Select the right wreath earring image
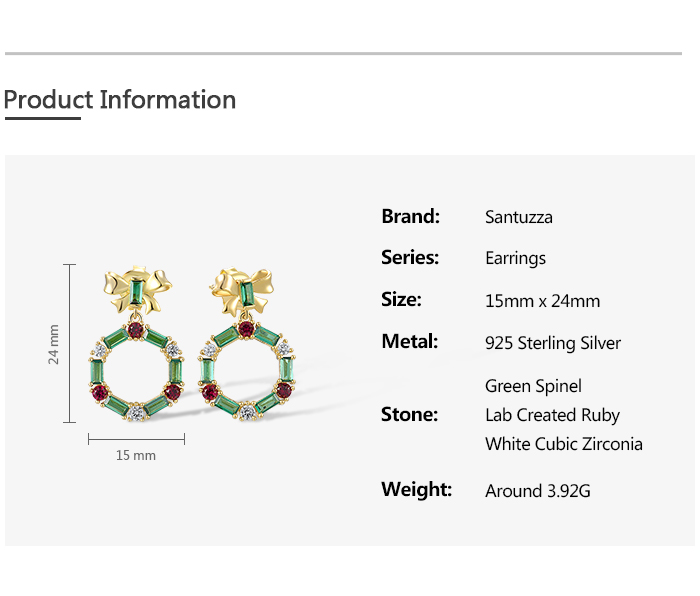This screenshot has width=700, height=596. click(247, 345)
